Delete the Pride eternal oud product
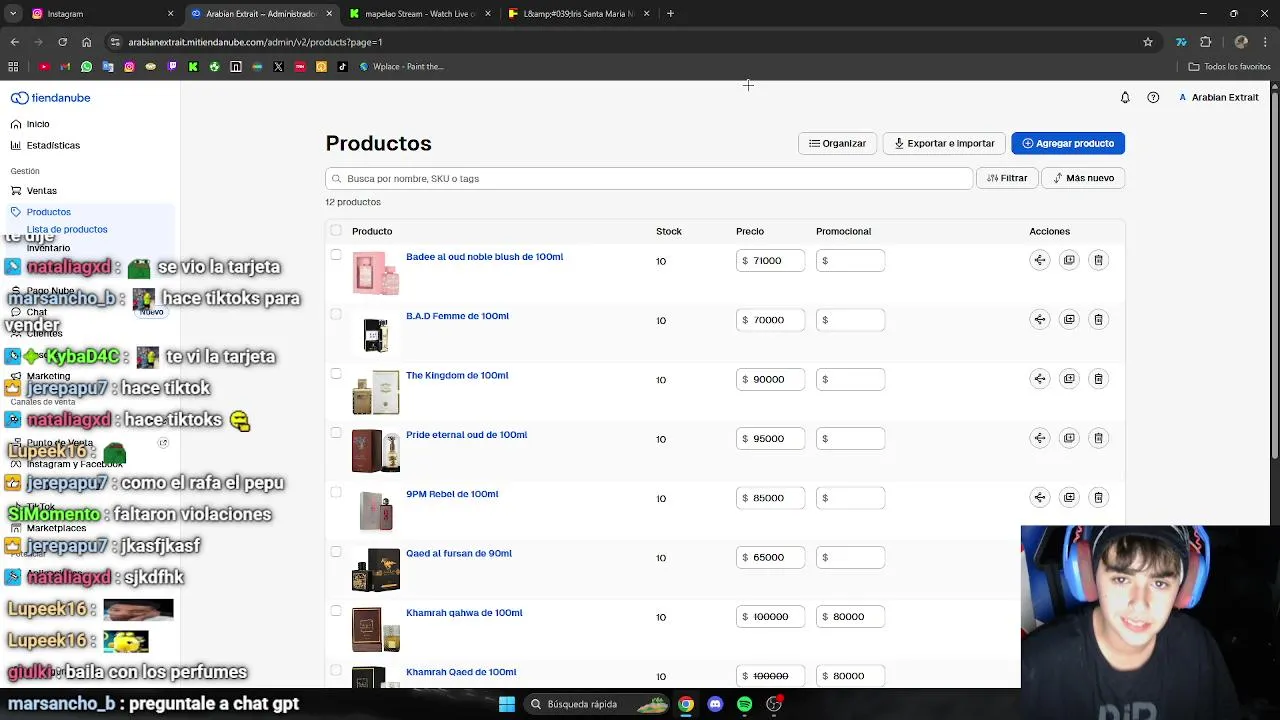The width and height of the screenshot is (1280, 720). tap(1098, 438)
